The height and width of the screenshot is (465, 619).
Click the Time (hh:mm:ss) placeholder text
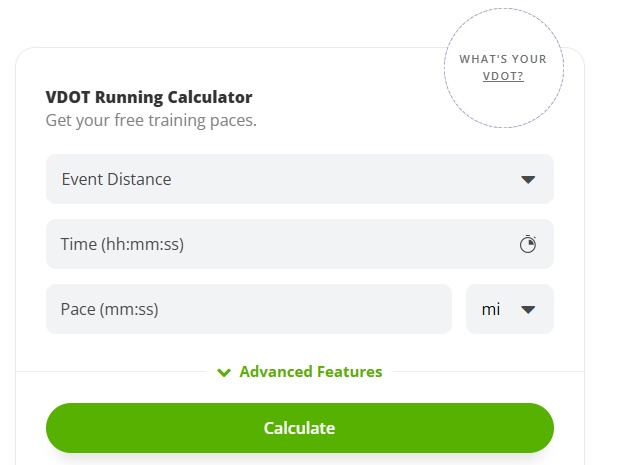pos(122,244)
